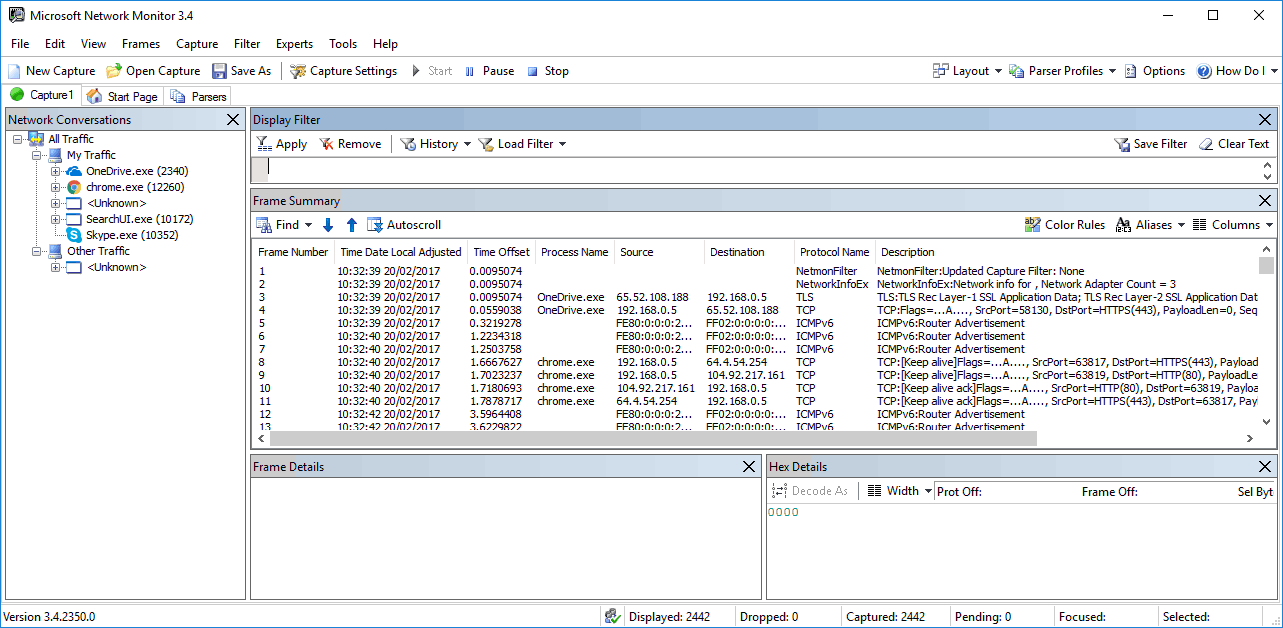The width and height of the screenshot is (1283, 628).
Task: Select Skype.exe (10352) conversation
Action: pyautogui.click(x=132, y=235)
